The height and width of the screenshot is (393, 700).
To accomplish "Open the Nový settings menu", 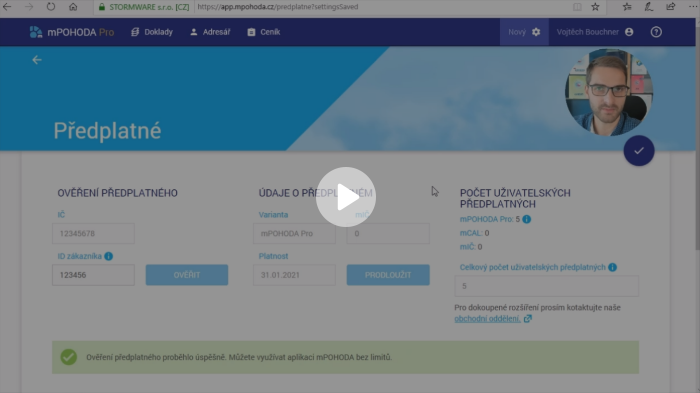I will 524,32.
